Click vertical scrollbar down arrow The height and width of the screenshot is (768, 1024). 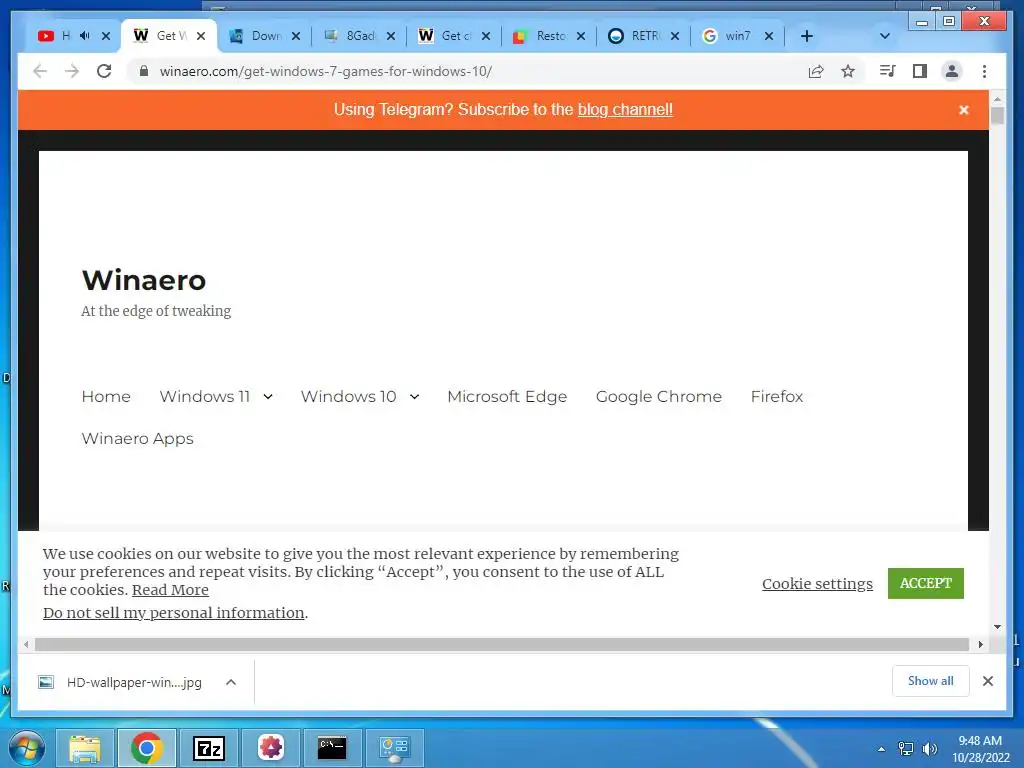click(x=997, y=627)
